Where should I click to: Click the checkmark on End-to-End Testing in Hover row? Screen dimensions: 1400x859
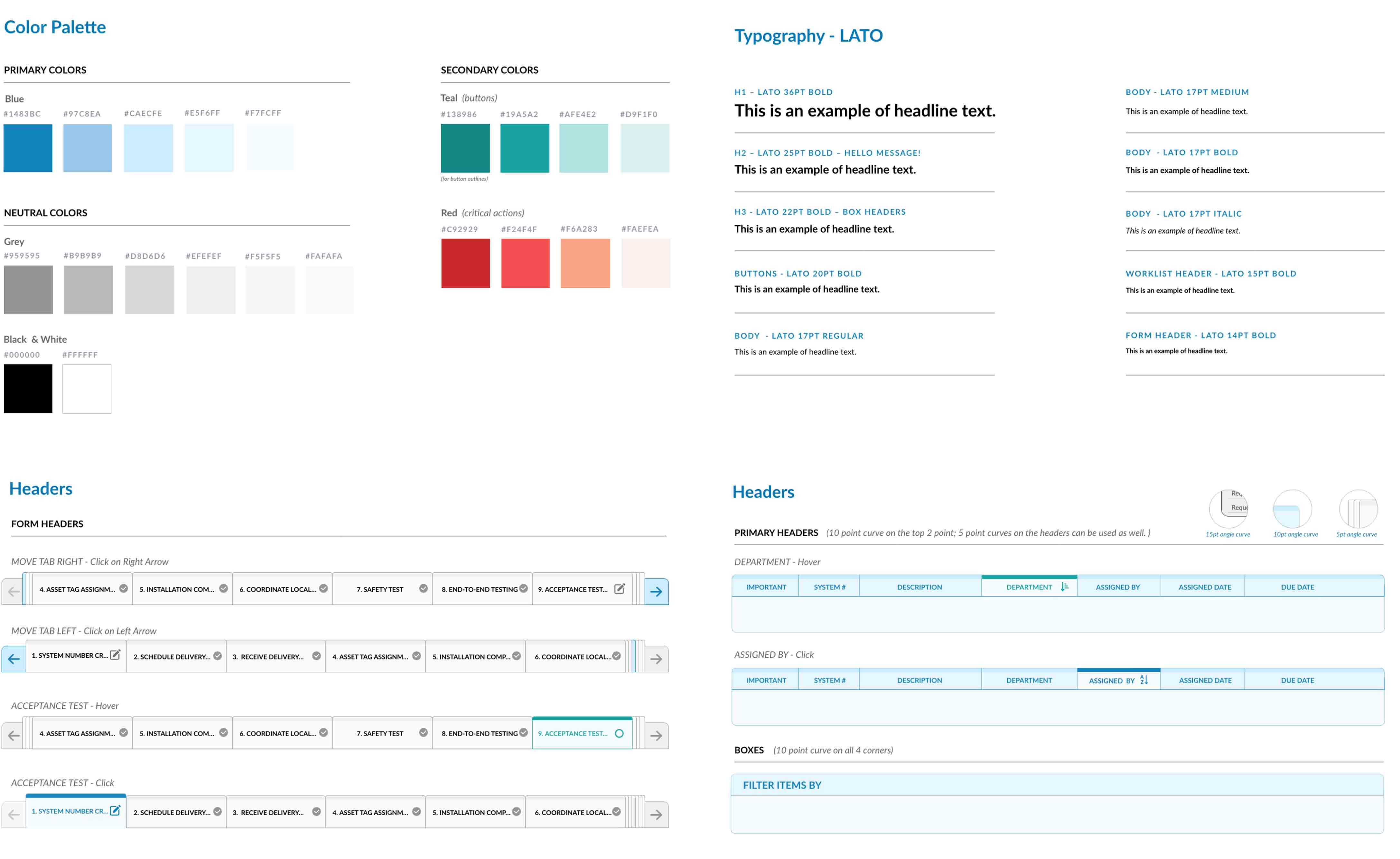click(x=523, y=733)
